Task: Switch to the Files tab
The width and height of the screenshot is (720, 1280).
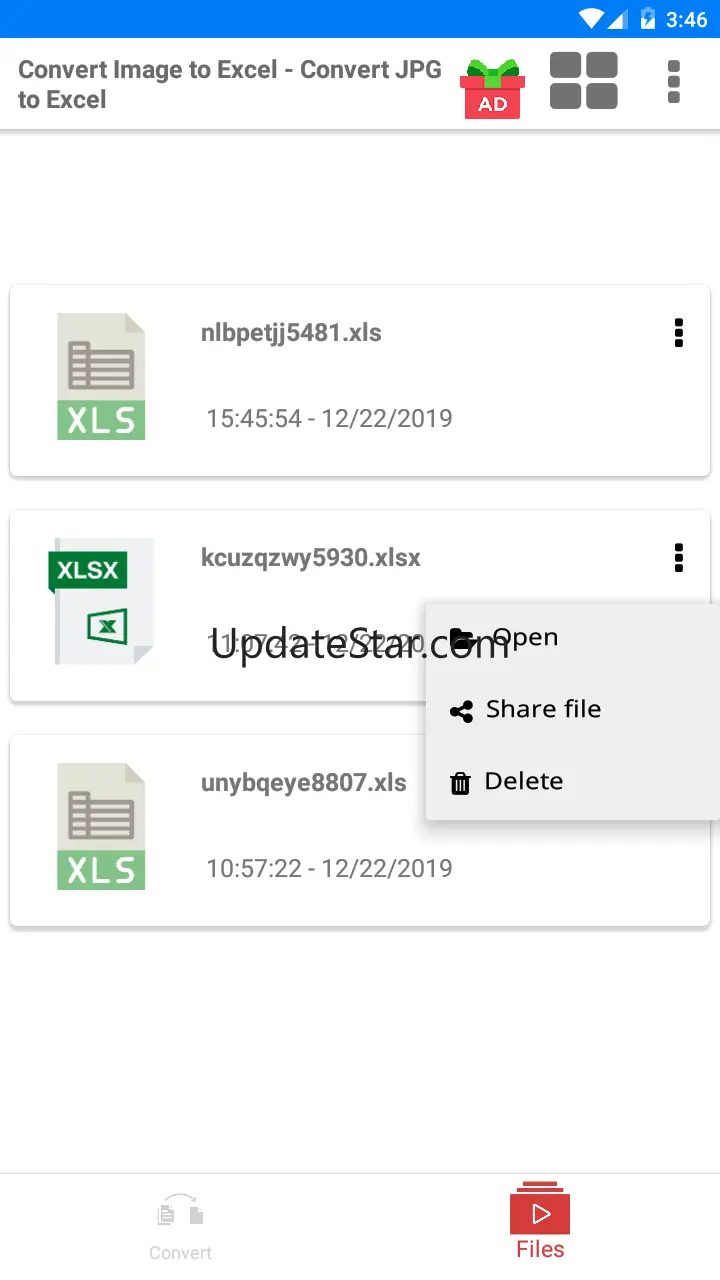Action: (x=540, y=1224)
